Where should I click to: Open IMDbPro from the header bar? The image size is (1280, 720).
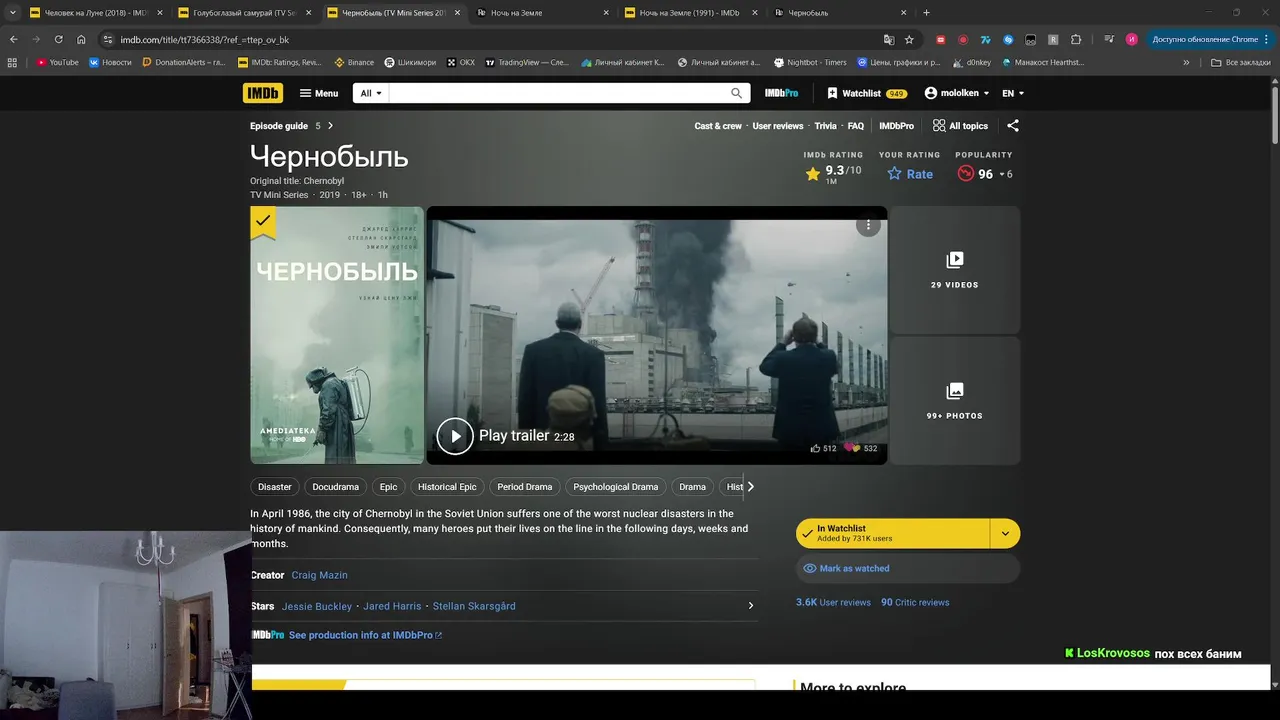coord(781,93)
